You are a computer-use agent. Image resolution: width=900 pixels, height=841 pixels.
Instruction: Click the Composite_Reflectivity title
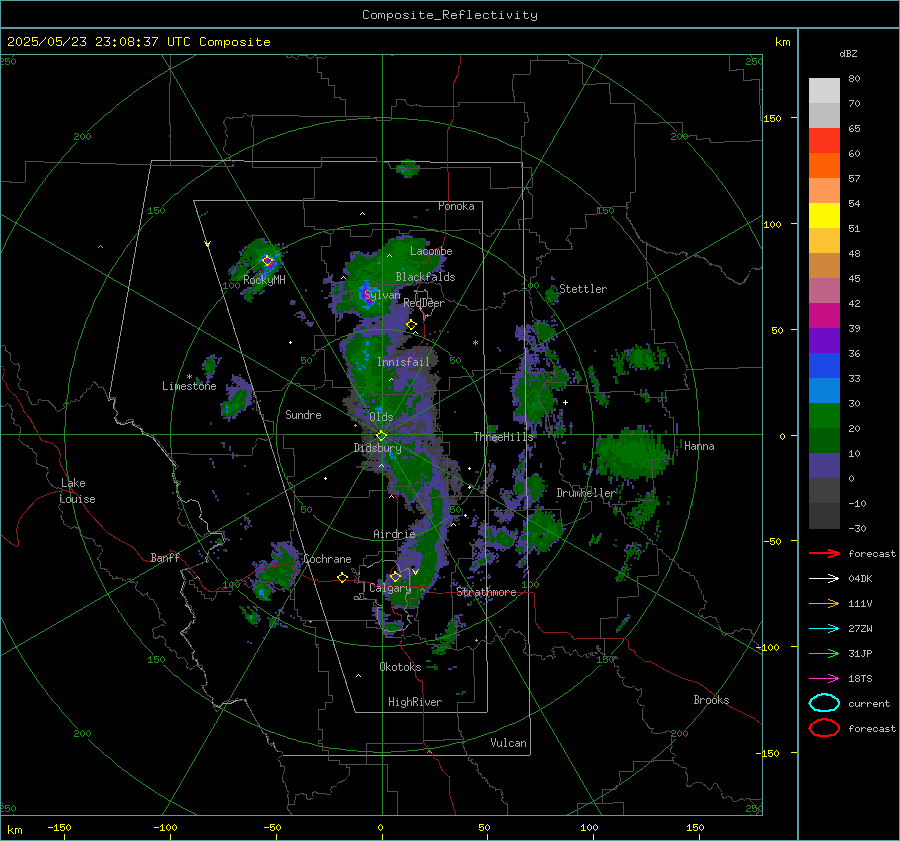point(450,15)
